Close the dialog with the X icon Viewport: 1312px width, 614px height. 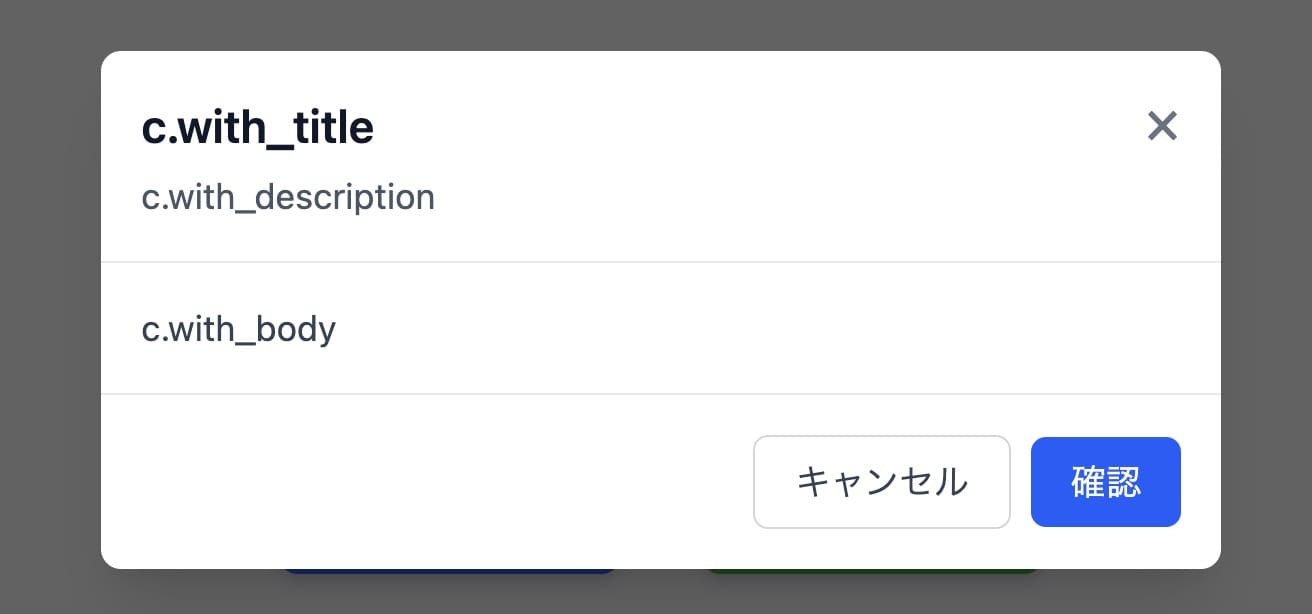click(1162, 126)
